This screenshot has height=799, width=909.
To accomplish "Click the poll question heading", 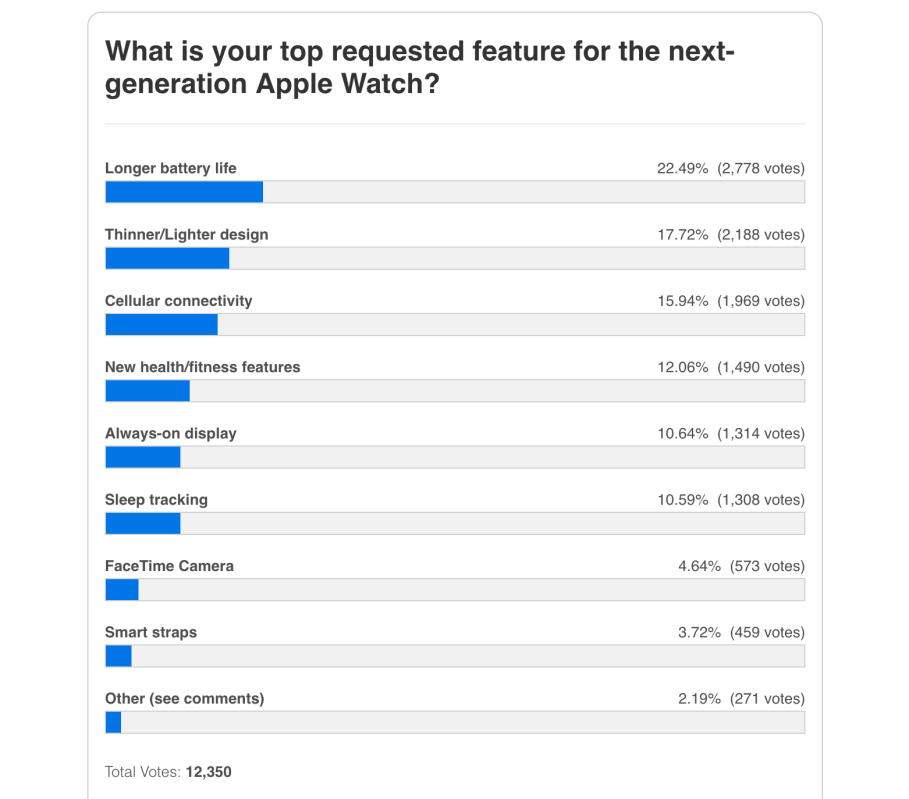I will 420,66.
